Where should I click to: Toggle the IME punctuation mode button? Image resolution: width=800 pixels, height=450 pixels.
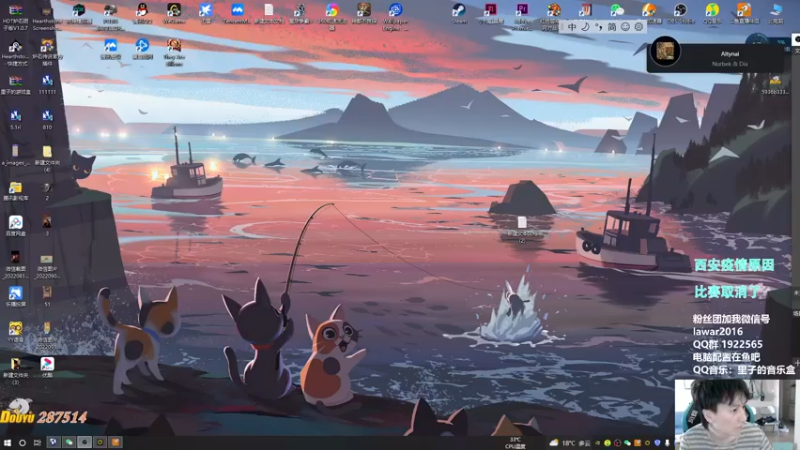click(x=598, y=27)
